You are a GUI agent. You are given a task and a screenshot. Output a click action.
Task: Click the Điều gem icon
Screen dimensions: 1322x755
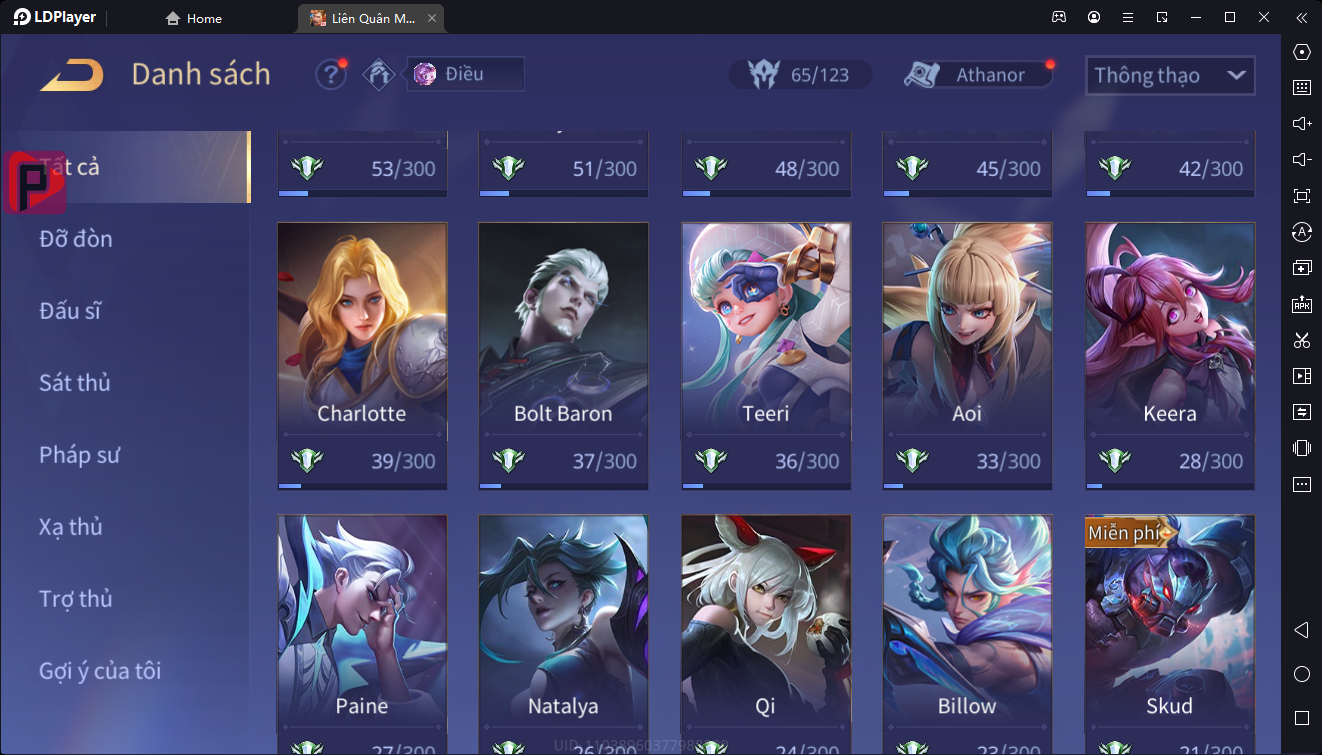[425, 74]
